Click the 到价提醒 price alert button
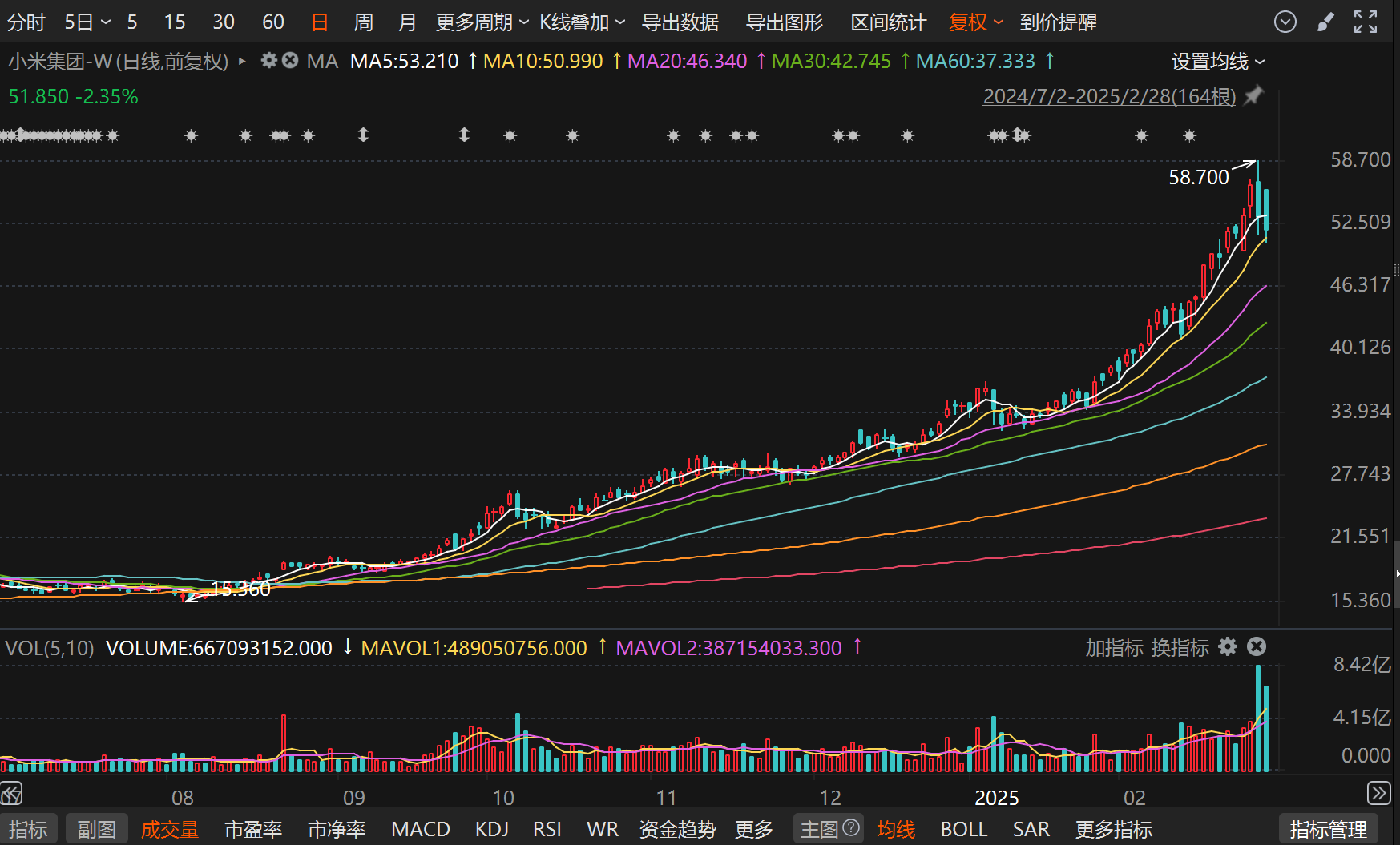Image resolution: width=1400 pixels, height=845 pixels. (1058, 22)
